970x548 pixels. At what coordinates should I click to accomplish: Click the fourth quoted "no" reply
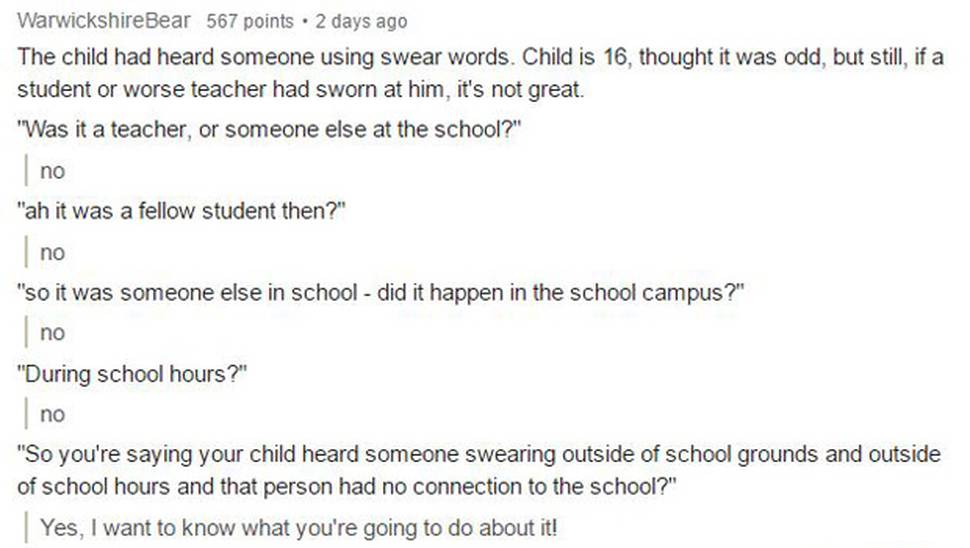[x=53, y=414]
